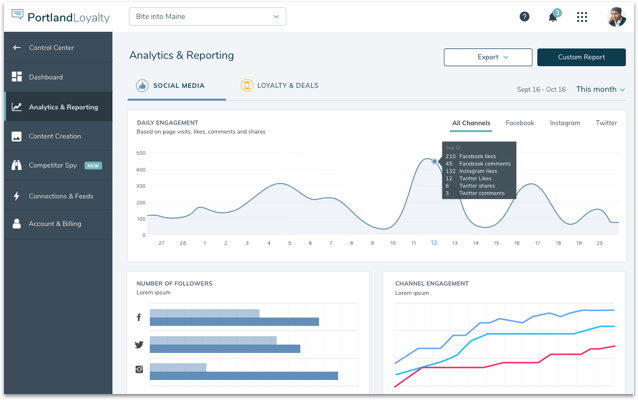Open Account & Billing section
The width and height of the screenshot is (638, 400).
click(x=56, y=224)
